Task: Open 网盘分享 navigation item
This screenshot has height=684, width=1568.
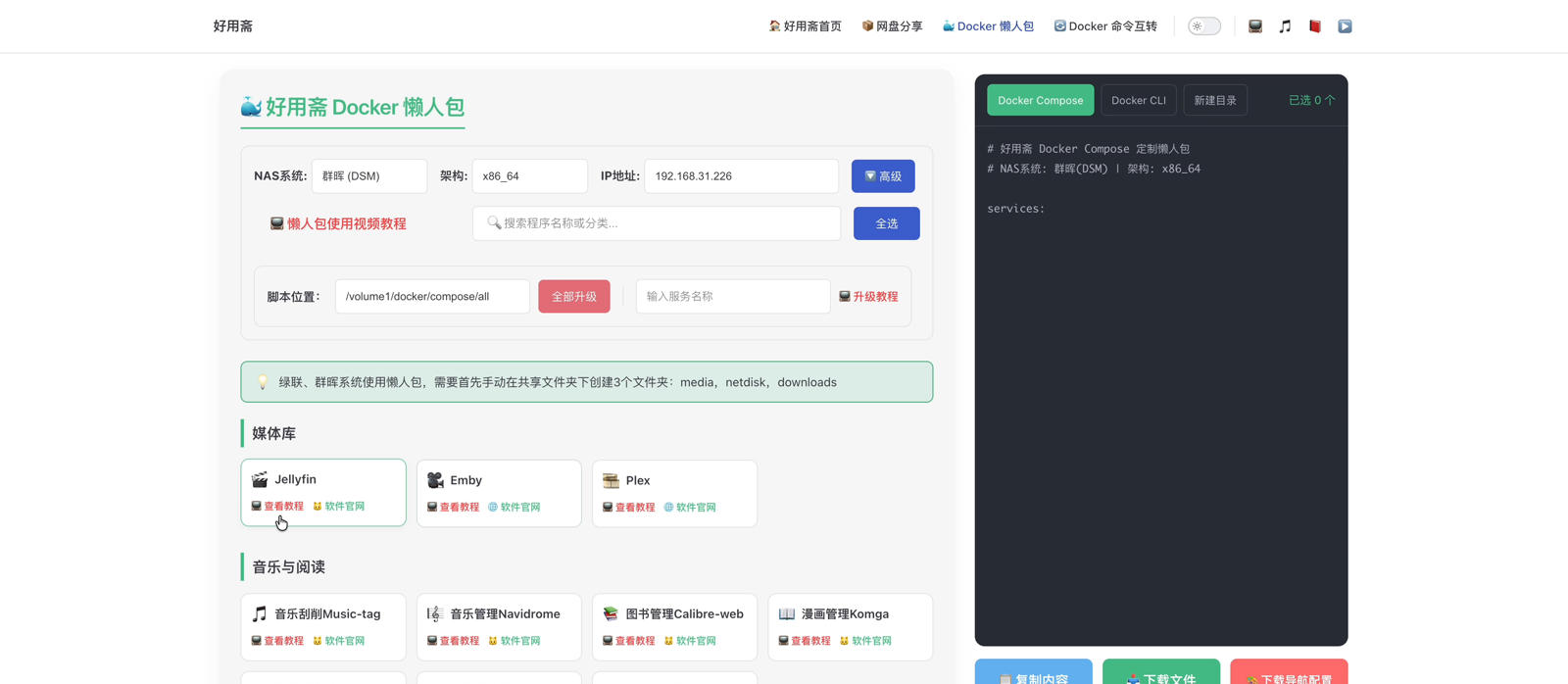Action: click(892, 26)
